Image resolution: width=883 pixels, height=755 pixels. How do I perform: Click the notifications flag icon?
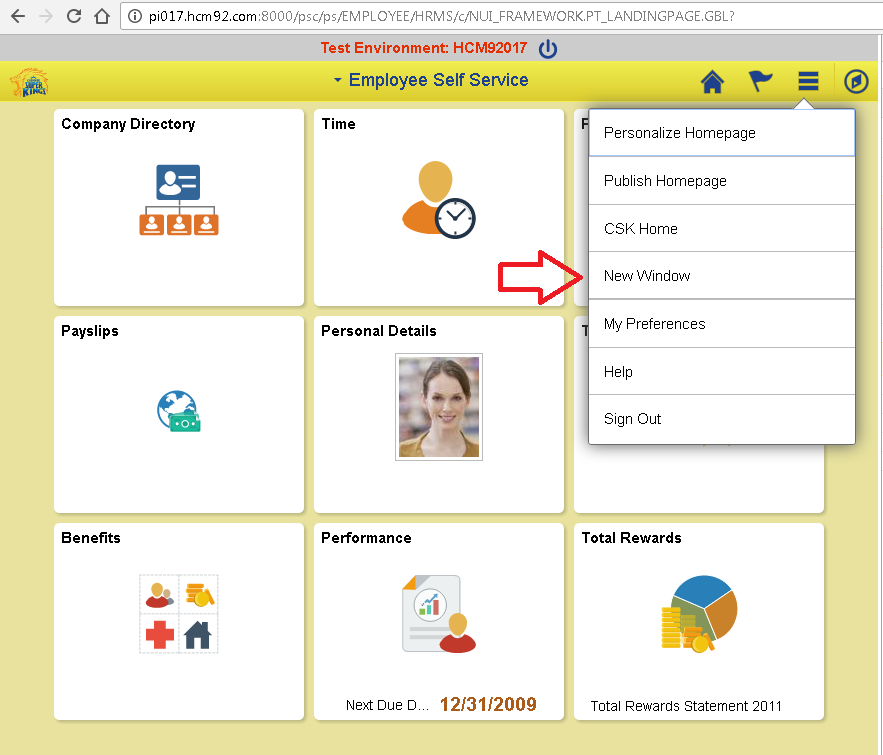point(760,81)
